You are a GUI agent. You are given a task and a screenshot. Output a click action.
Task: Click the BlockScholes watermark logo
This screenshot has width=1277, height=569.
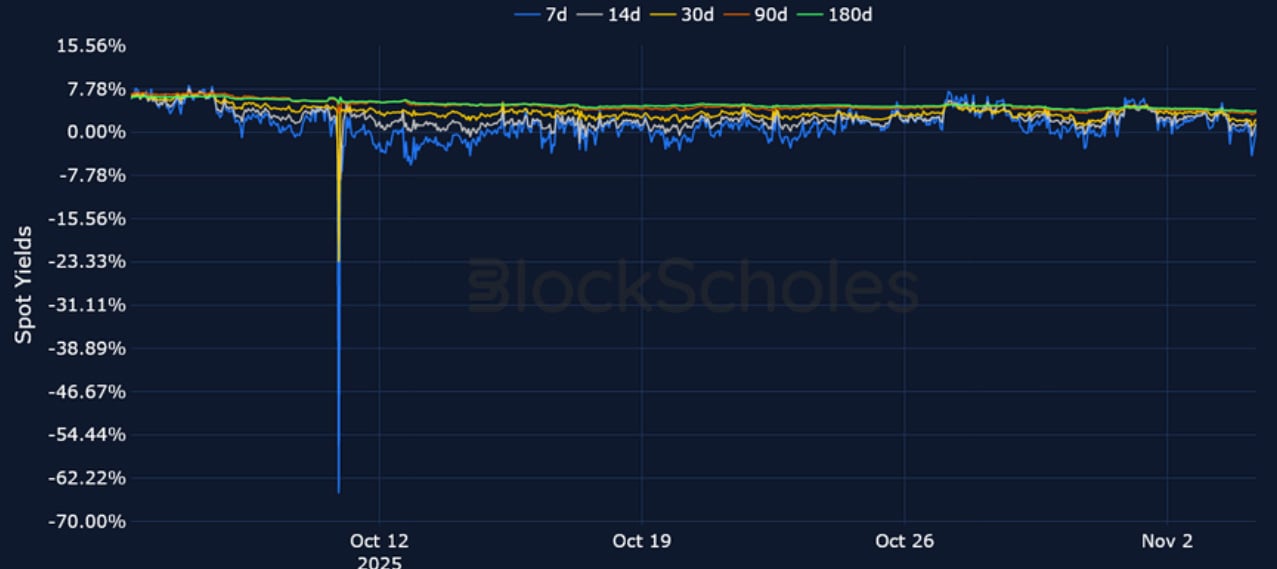point(693,285)
